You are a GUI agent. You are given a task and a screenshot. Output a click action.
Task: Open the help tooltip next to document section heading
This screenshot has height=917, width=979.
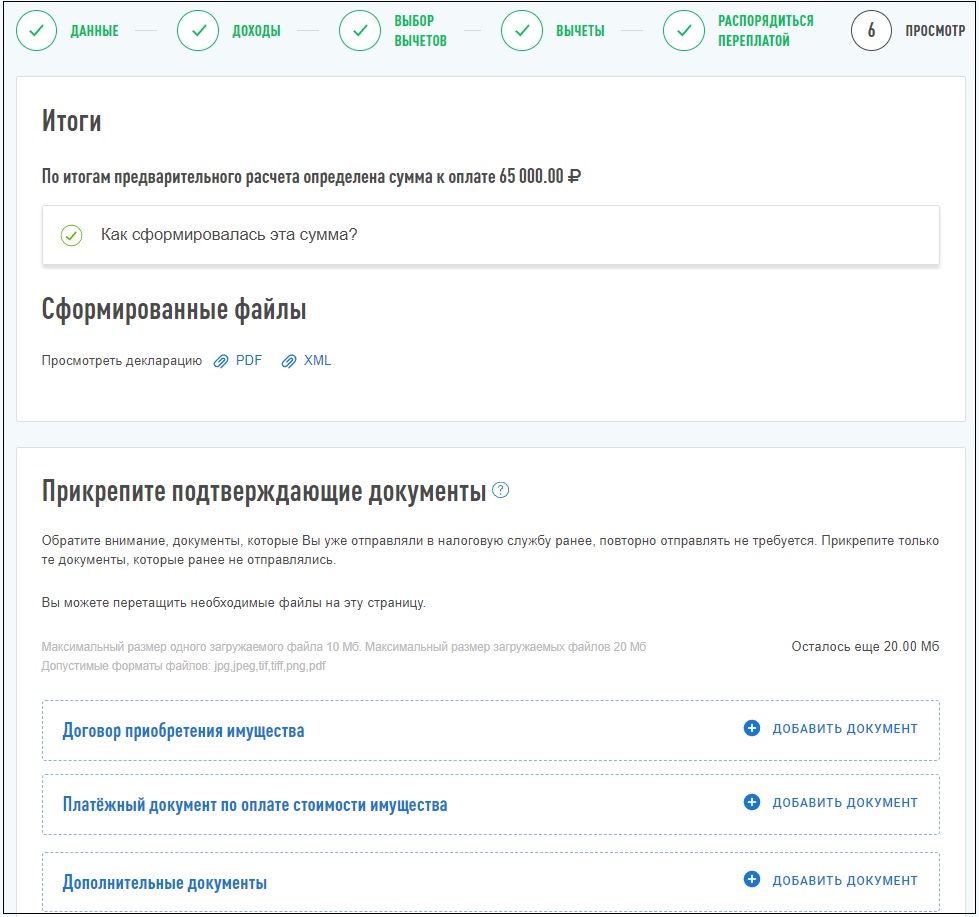[500, 490]
